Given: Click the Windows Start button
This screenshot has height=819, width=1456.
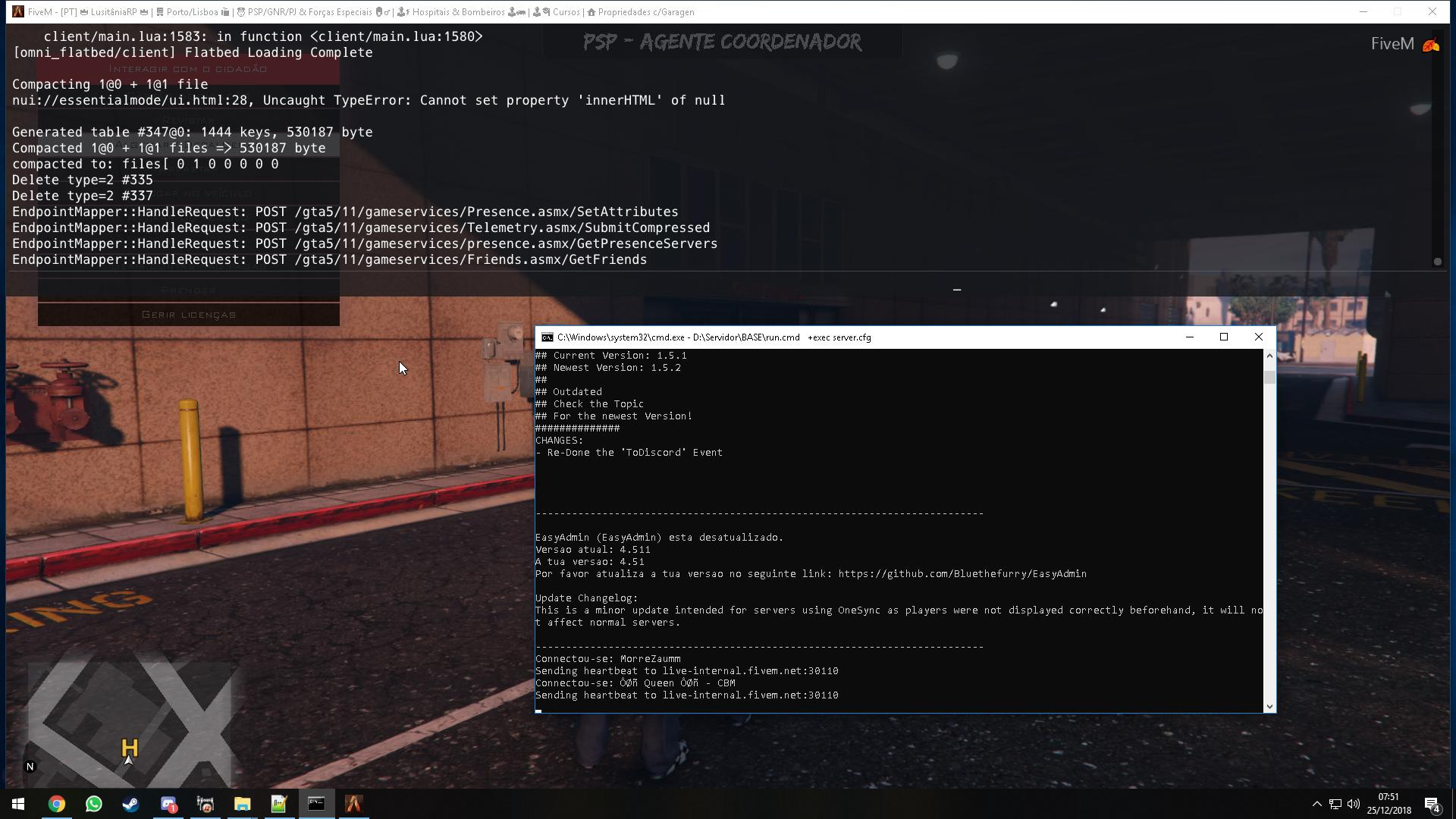Looking at the screenshot, I should coord(18,804).
